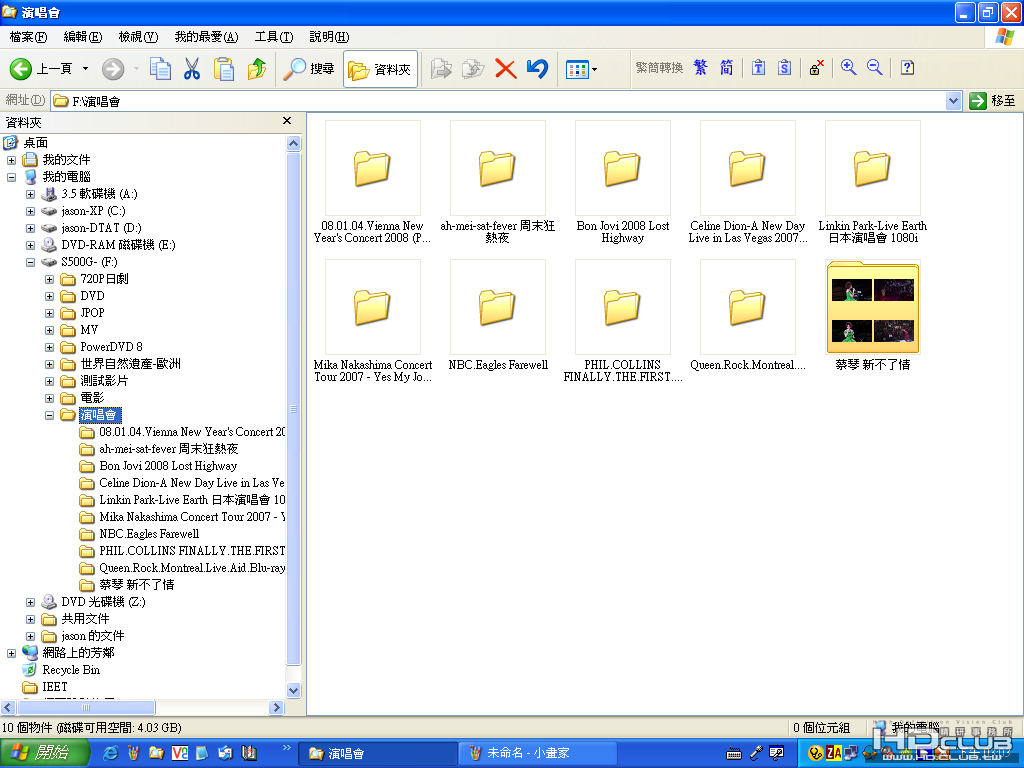Open the Views dropdown button
The image size is (1024, 768).
point(581,69)
